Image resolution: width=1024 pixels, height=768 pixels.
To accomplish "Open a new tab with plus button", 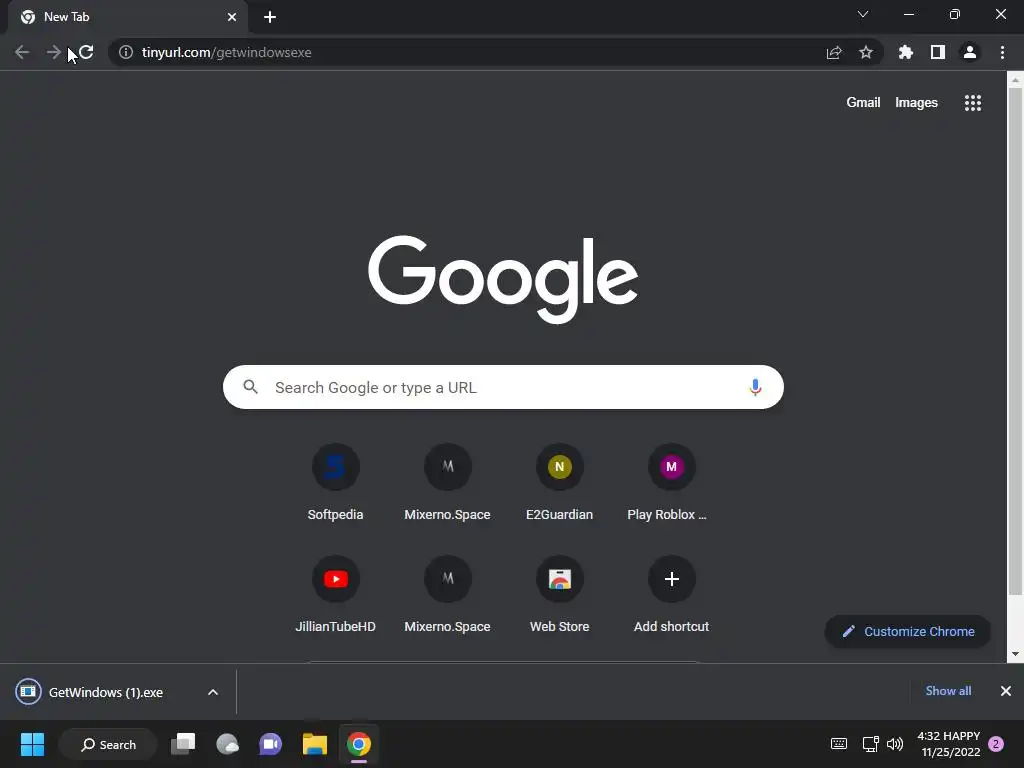I will point(270,17).
